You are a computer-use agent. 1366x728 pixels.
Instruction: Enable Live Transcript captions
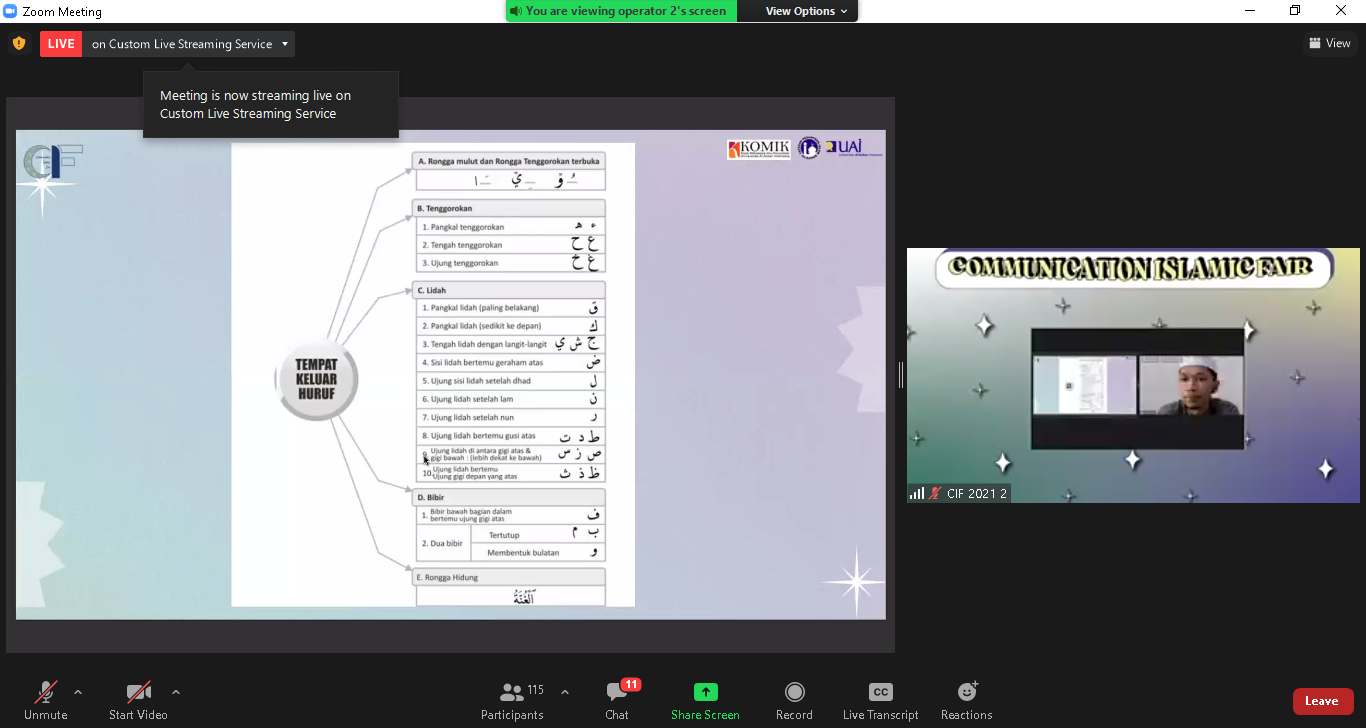coord(880,692)
